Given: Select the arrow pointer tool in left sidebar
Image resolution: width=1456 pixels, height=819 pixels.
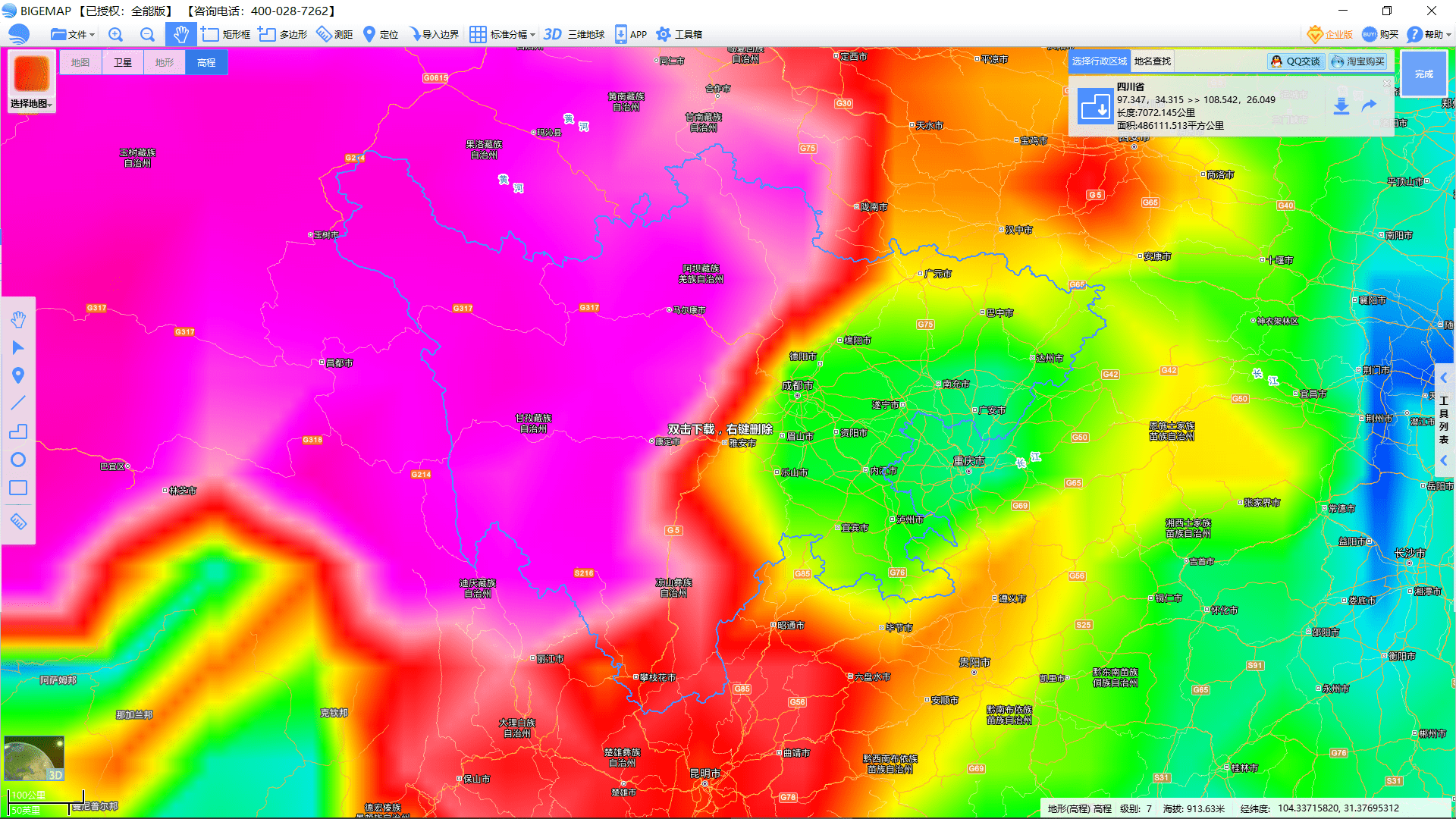Looking at the screenshot, I should [x=18, y=347].
